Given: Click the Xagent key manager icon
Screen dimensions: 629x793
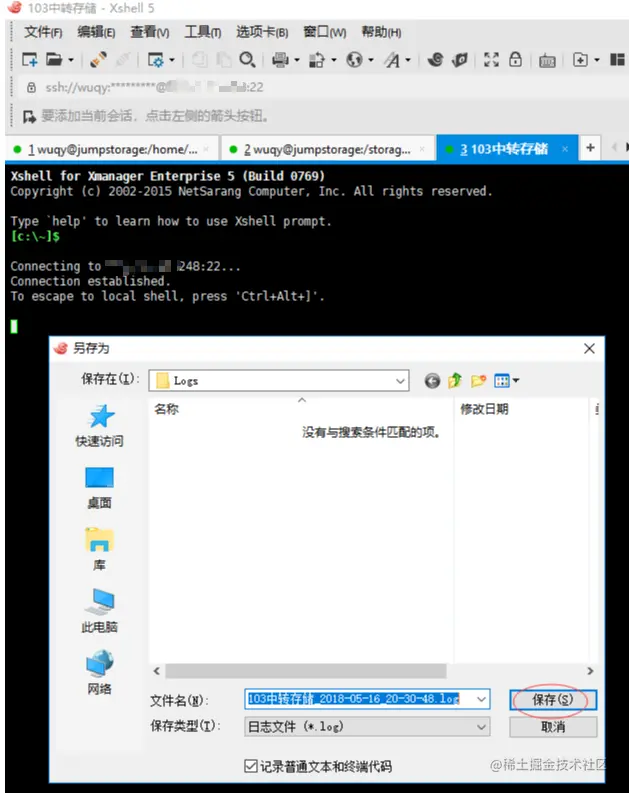Looking at the screenshot, I should (460, 60).
